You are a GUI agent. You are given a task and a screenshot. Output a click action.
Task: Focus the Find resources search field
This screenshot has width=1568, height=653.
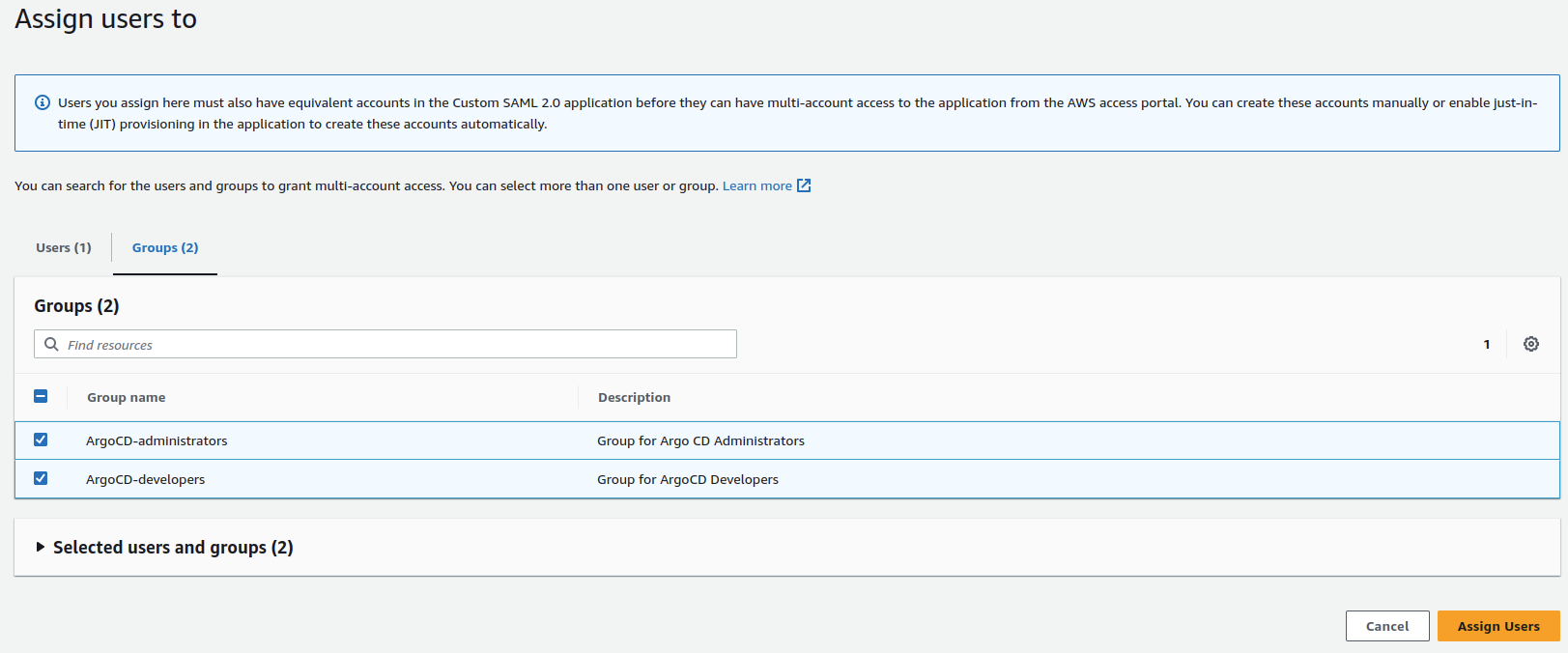point(396,345)
